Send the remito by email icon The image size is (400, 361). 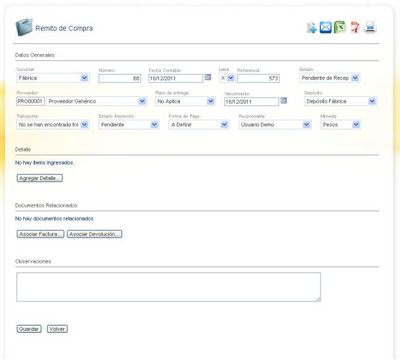pos(326,27)
